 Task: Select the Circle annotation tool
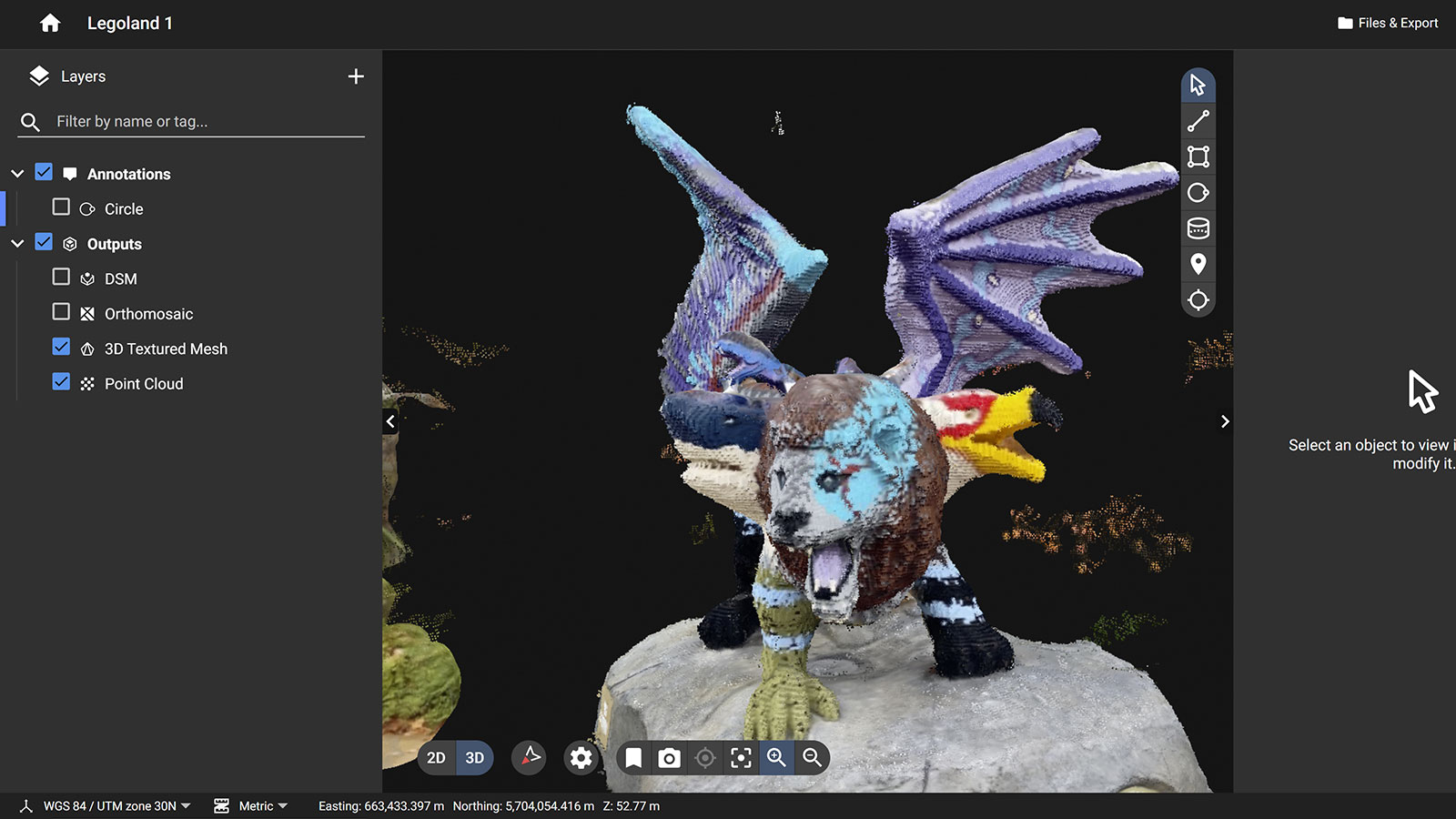(x=1198, y=193)
